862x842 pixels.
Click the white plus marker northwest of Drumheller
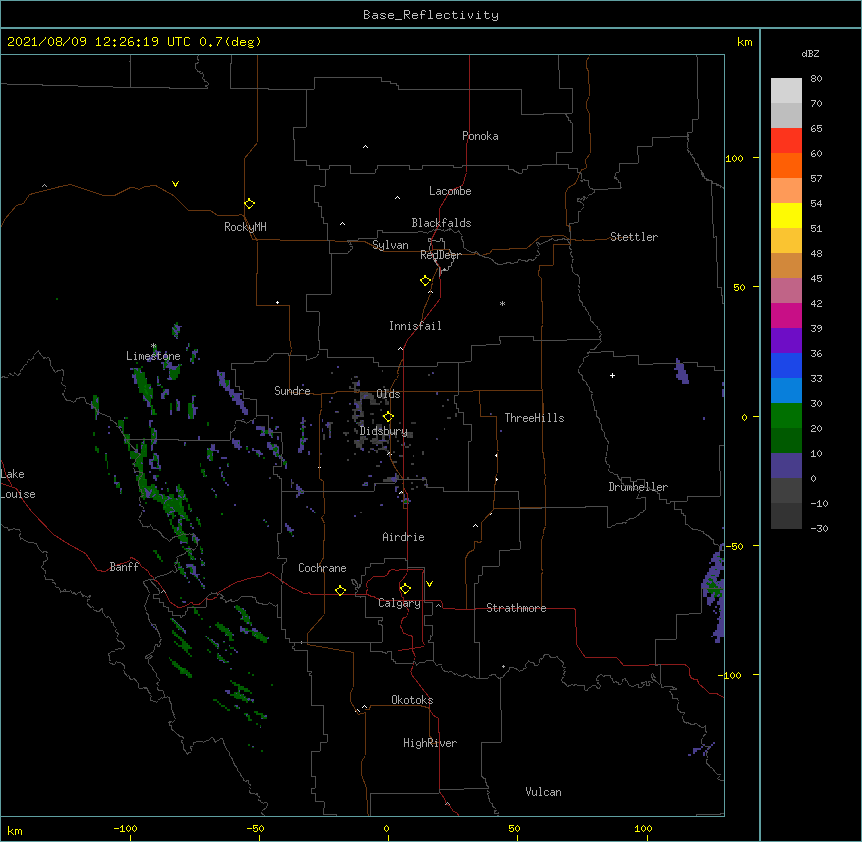pos(612,375)
